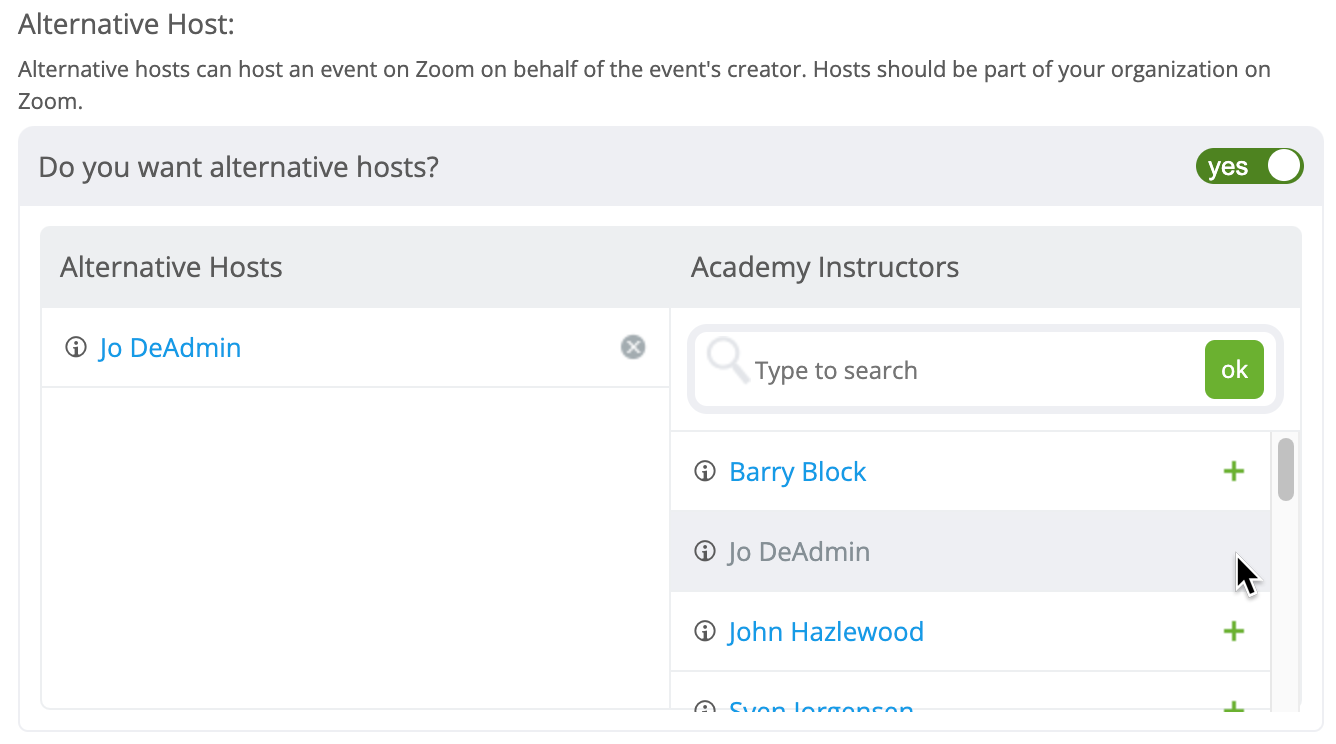Viewport: 1336px width, 744px height.
Task: Click the Type to search field
Action: (x=975, y=370)
